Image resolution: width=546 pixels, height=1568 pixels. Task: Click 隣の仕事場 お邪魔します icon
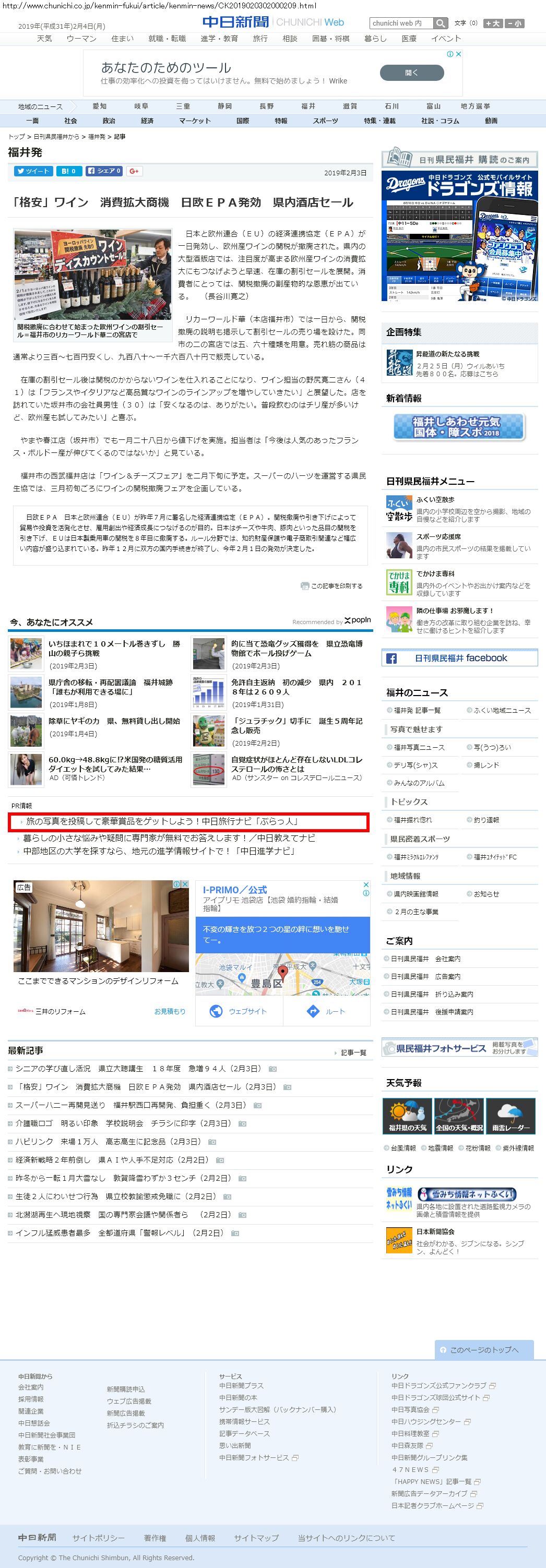coord(399,620)
